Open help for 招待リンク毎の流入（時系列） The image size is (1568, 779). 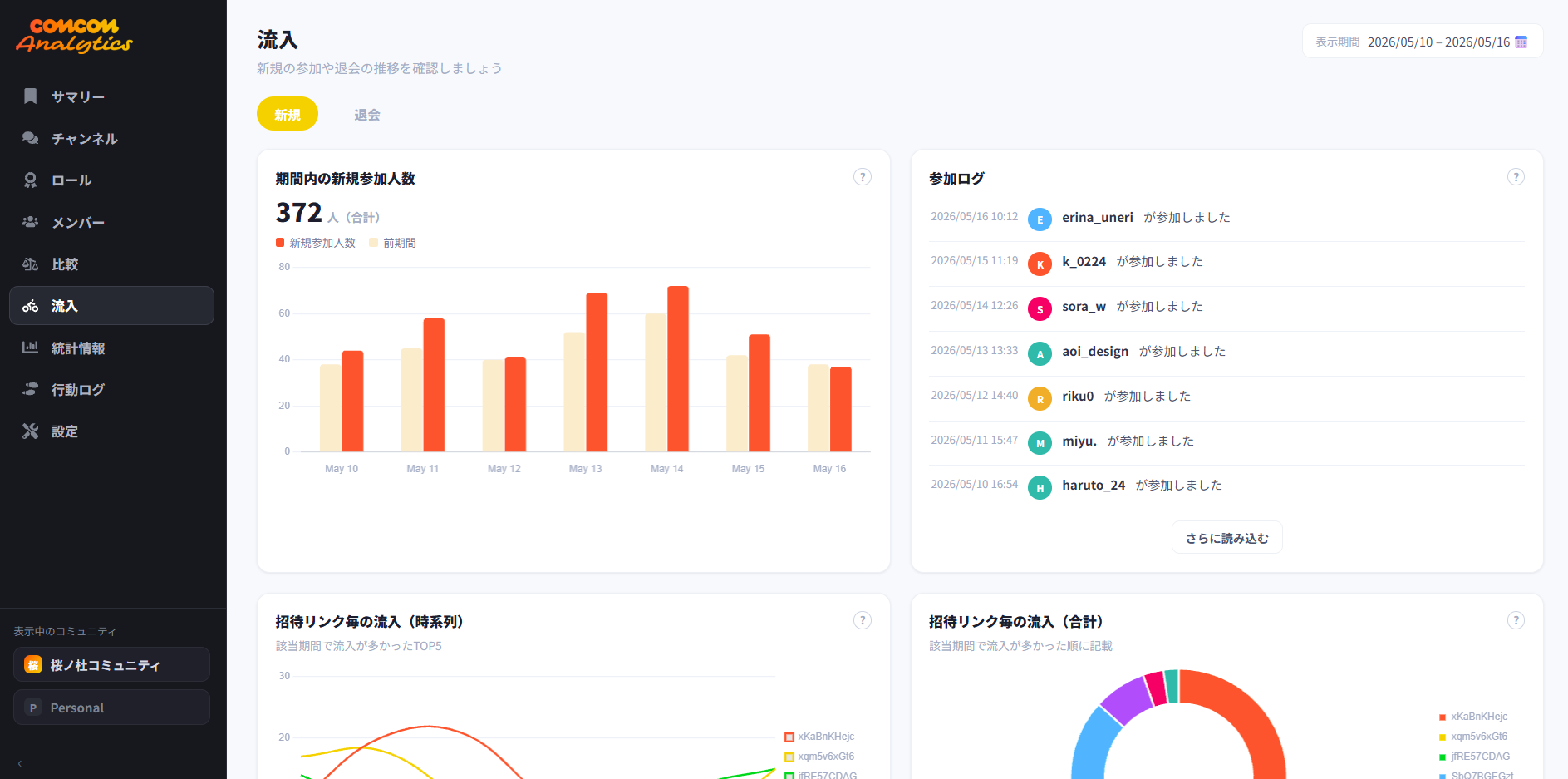[863, 620]
